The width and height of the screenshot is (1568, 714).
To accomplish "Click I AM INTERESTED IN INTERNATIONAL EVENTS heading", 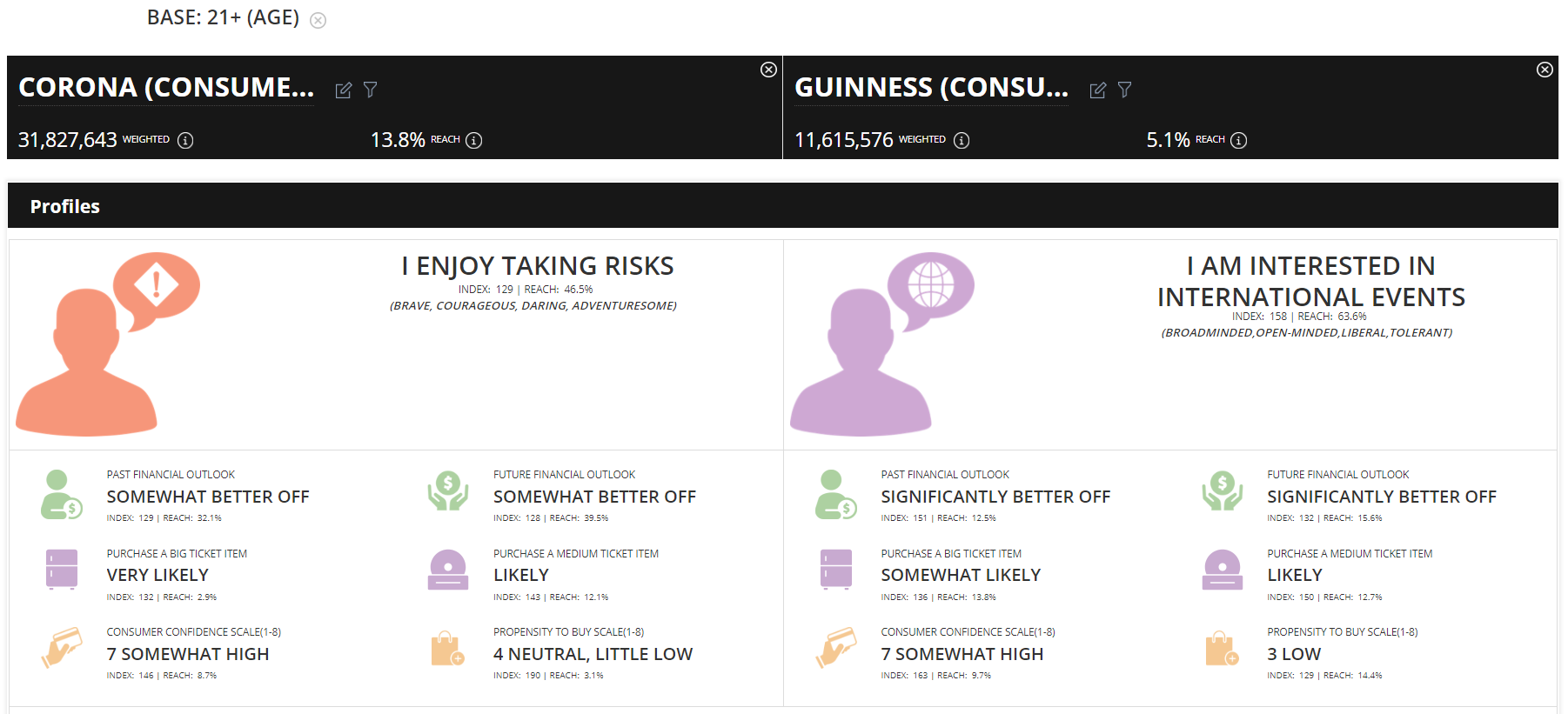I will (x=1311, y=281).
